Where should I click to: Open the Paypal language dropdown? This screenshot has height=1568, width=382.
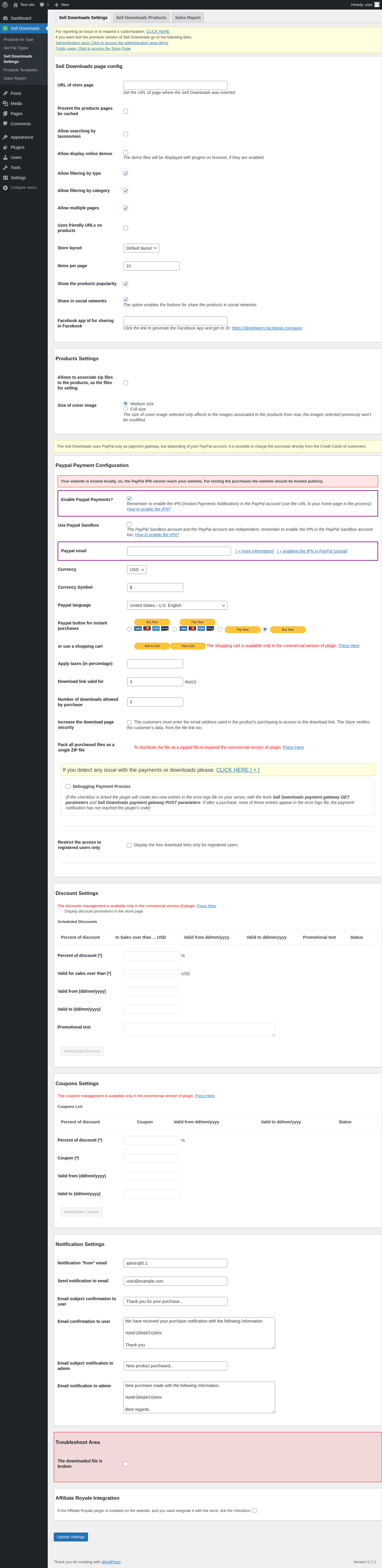click(177, 606)
